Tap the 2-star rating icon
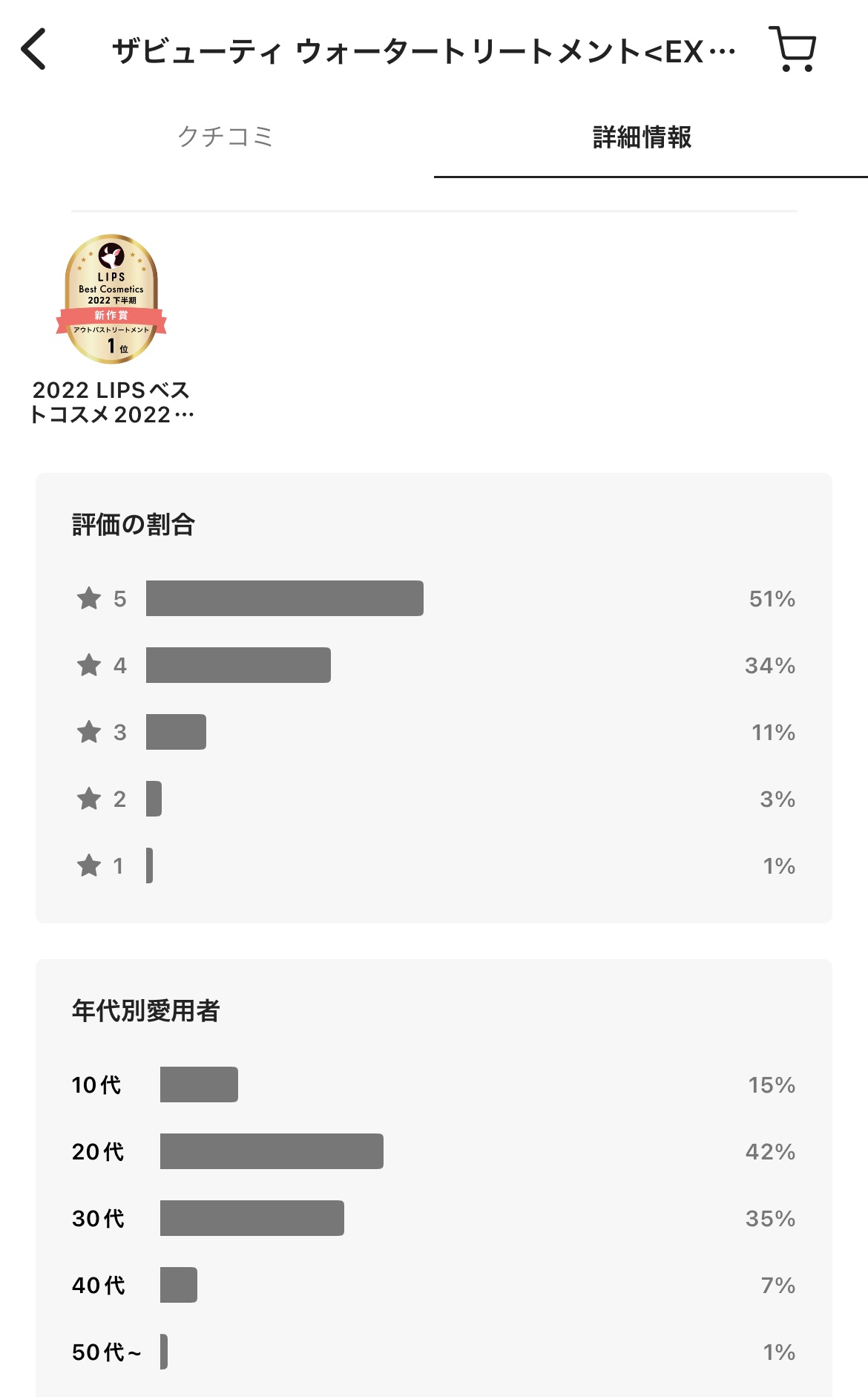 pyautogui.click(x=89, y=799)
